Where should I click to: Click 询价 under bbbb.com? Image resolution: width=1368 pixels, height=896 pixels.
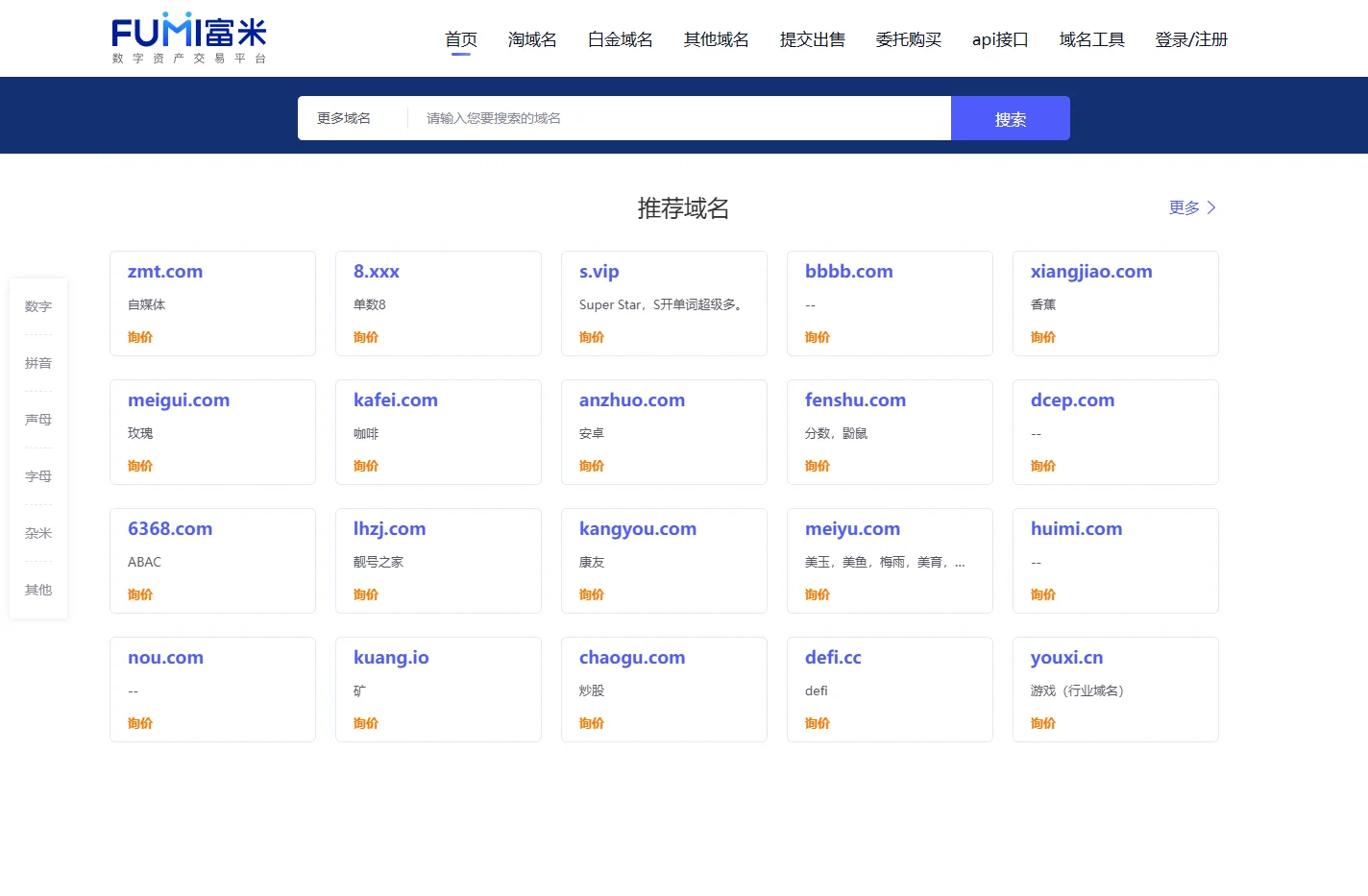tap(818, 337)
